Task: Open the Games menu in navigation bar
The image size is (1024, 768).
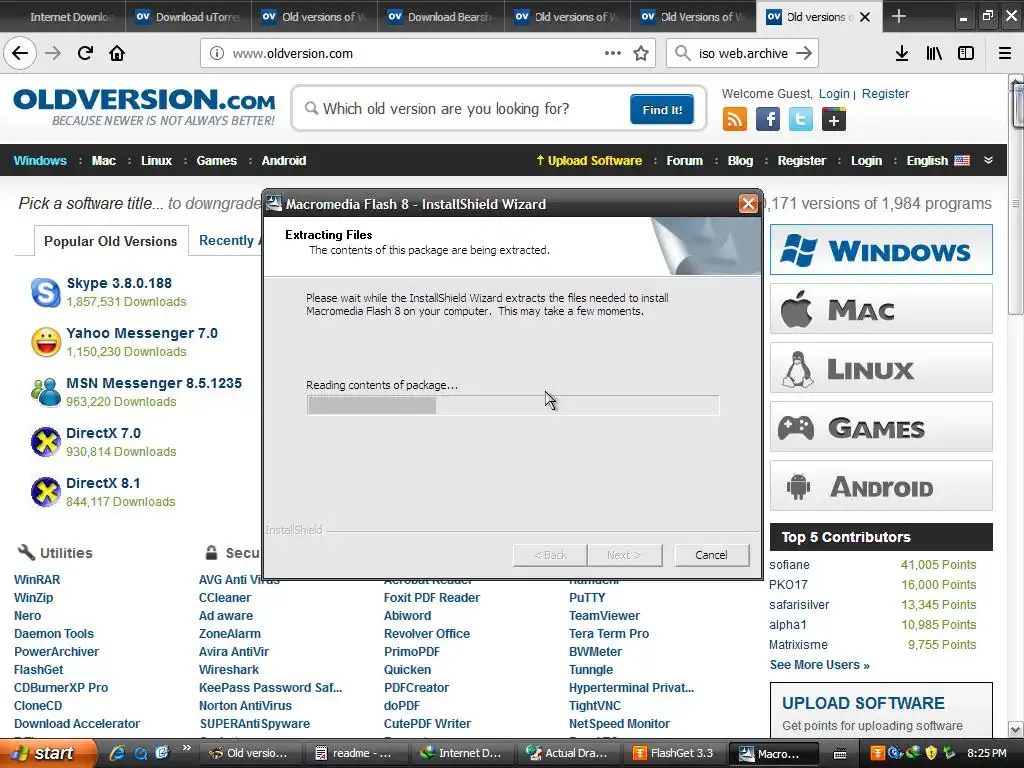Action: [x=217, y=161]
